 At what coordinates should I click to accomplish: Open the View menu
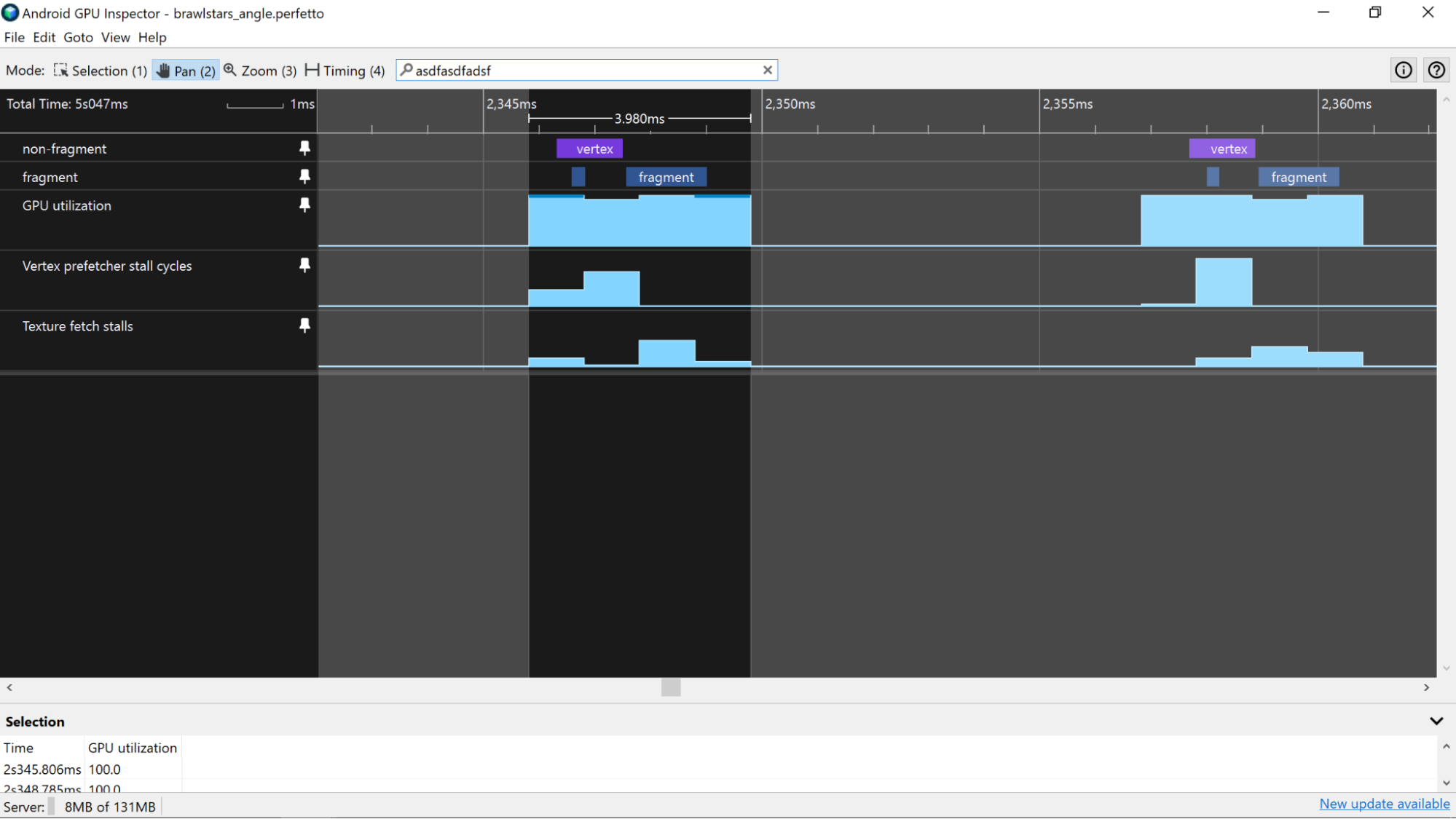(x=115, y=37)
